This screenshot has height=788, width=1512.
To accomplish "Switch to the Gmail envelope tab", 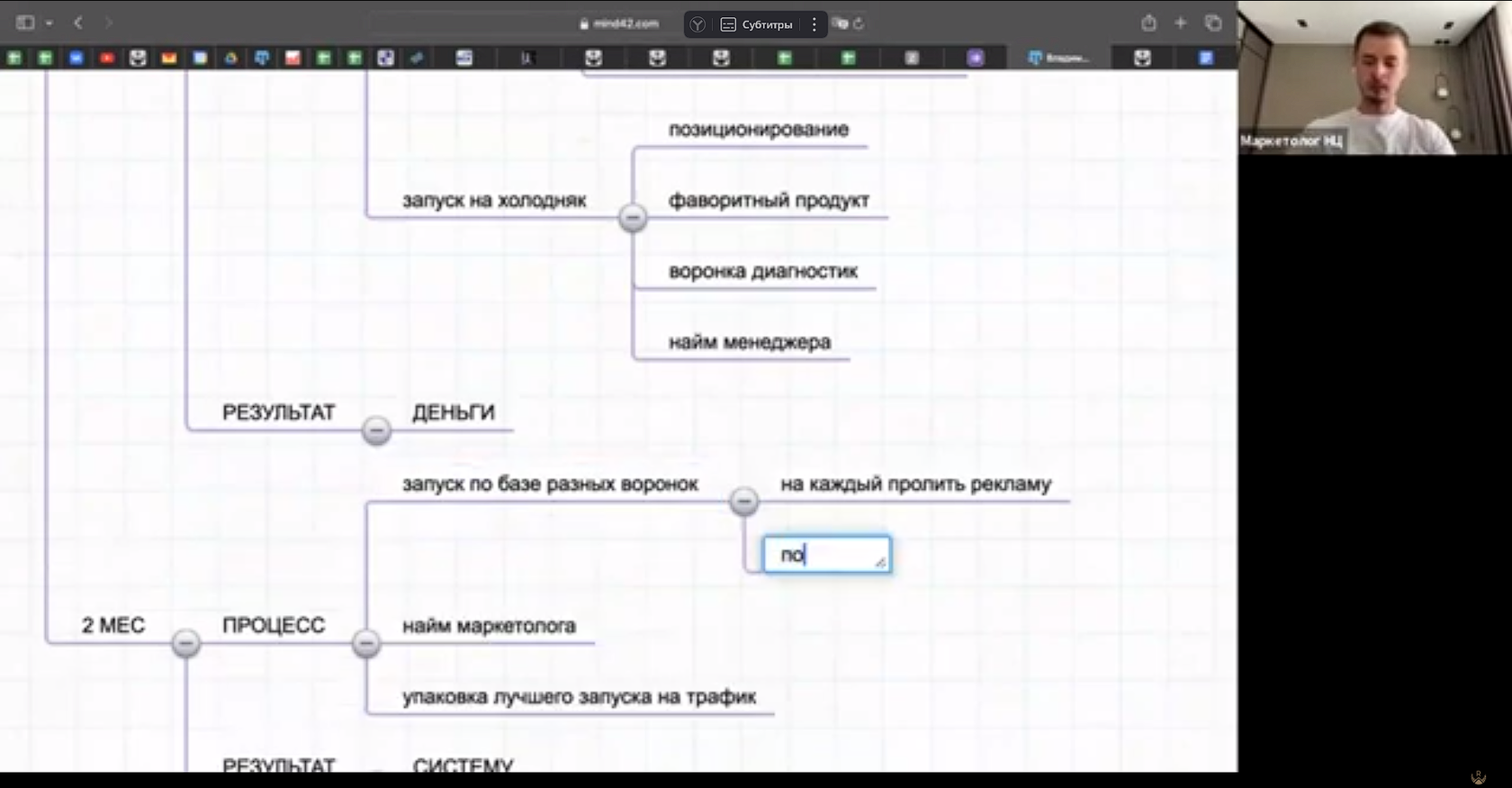I will [x=169, y=58].
